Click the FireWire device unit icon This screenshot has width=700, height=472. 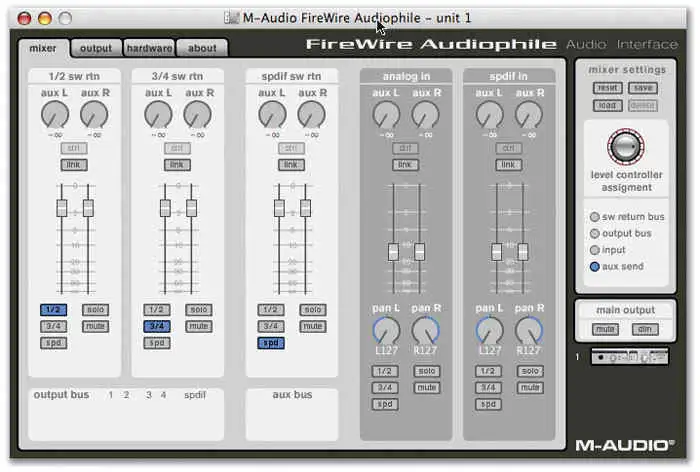tap(629, 357)
